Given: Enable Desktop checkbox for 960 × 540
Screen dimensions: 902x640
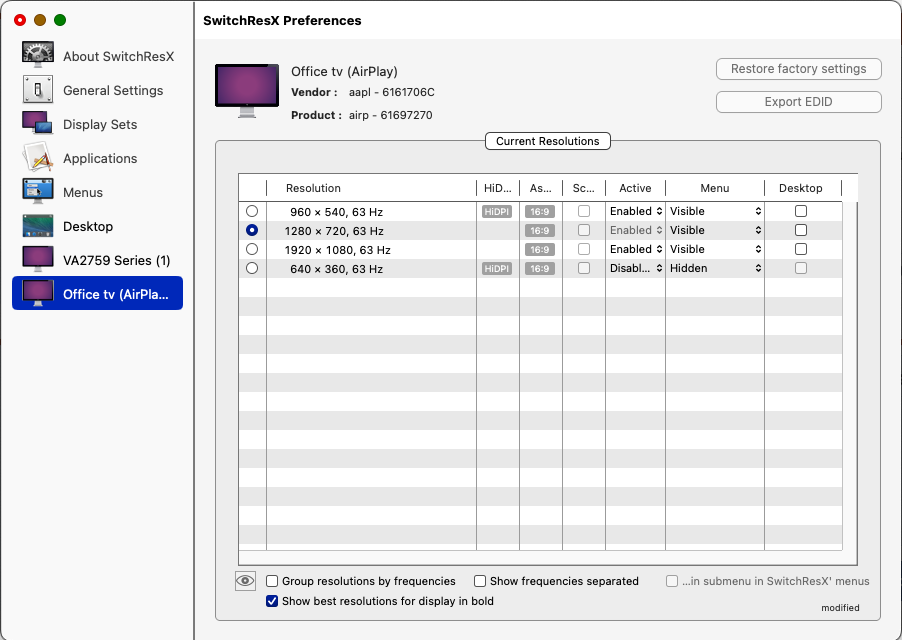Looking at the screenshot, I should click(x=801, y=211).
